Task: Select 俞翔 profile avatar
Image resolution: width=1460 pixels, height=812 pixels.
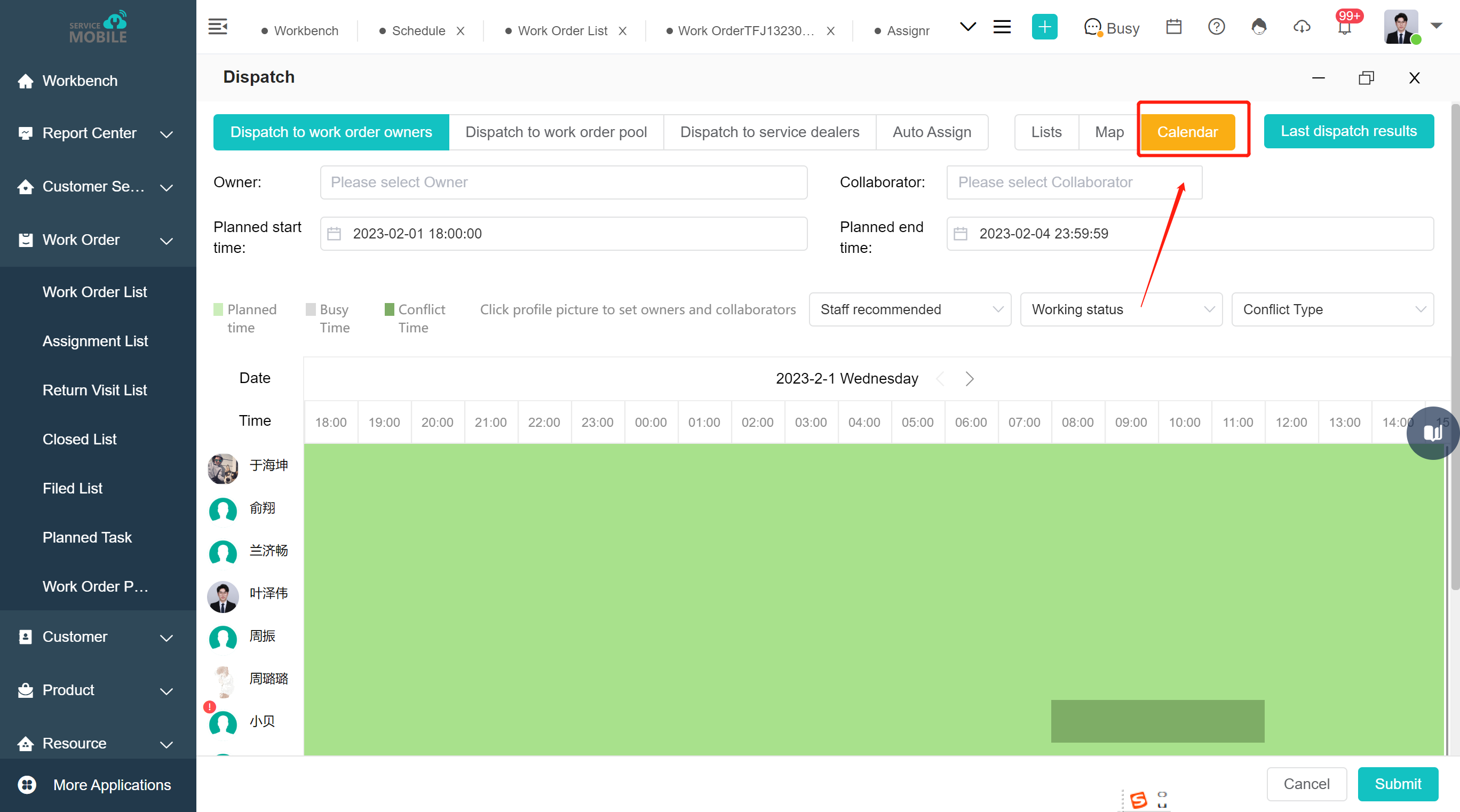Action: tap(223, 511)
